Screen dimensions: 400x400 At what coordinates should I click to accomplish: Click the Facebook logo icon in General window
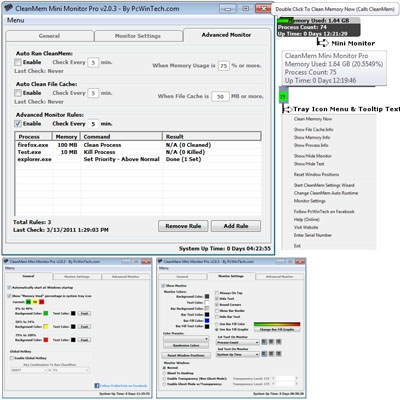pos(97,386)
